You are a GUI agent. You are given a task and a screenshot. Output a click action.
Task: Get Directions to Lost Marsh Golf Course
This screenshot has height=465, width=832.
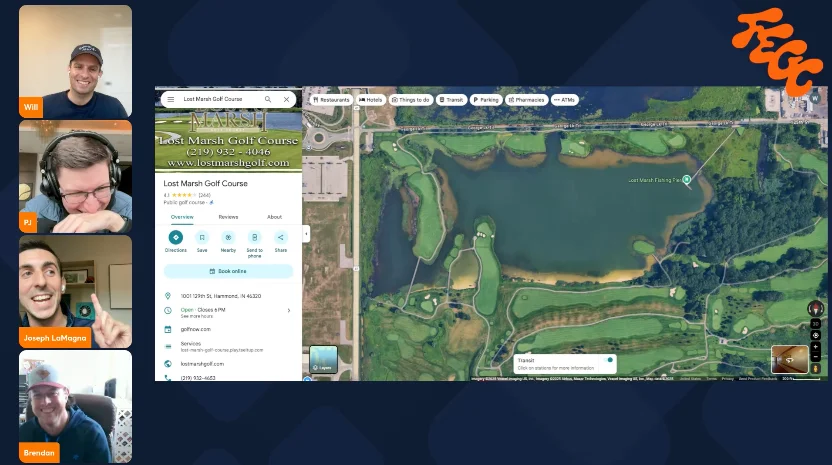(176, 238)
